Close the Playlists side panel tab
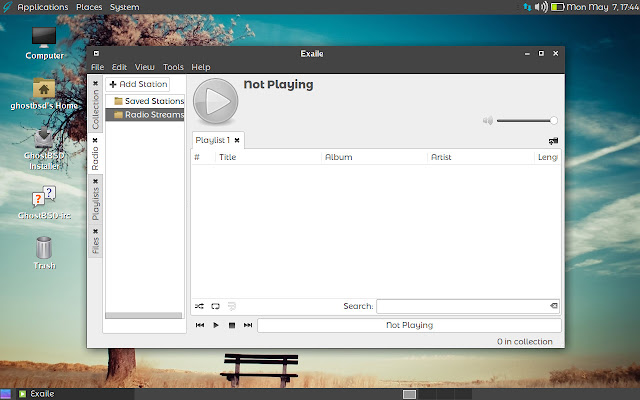 click(x=96, y=182)
